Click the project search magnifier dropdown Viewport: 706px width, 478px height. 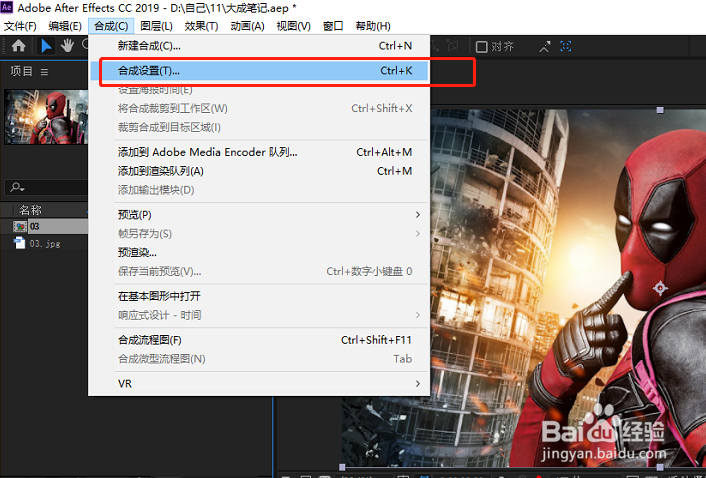coord(18,187)
